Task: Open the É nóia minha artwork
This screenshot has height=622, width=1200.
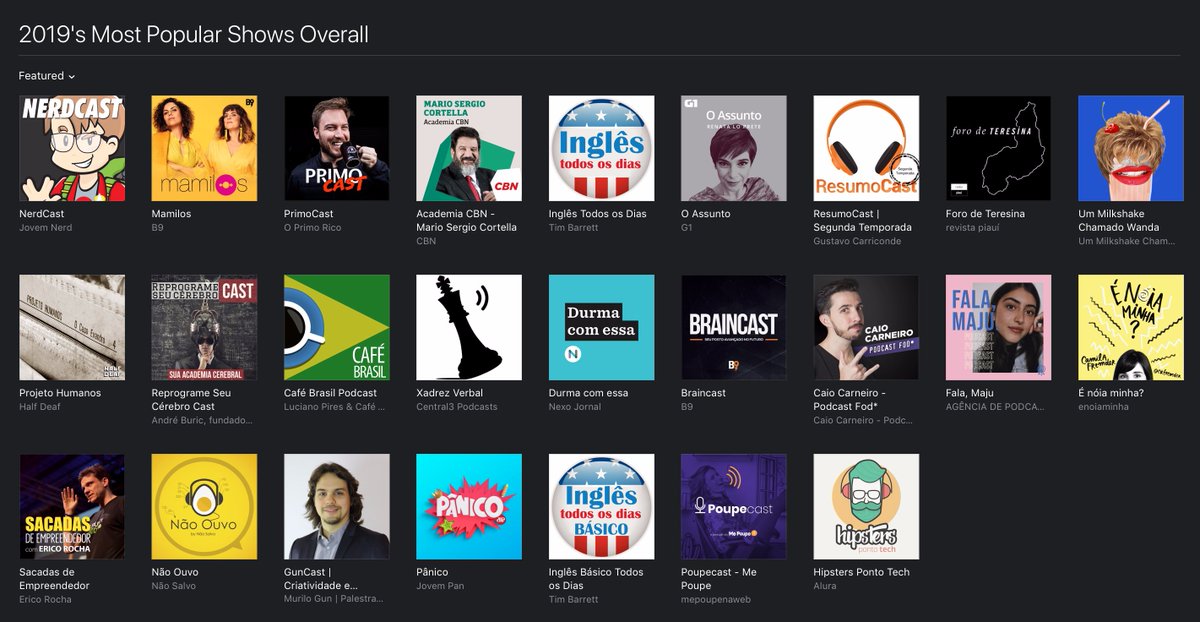Action: click(x=1131, y=328)
